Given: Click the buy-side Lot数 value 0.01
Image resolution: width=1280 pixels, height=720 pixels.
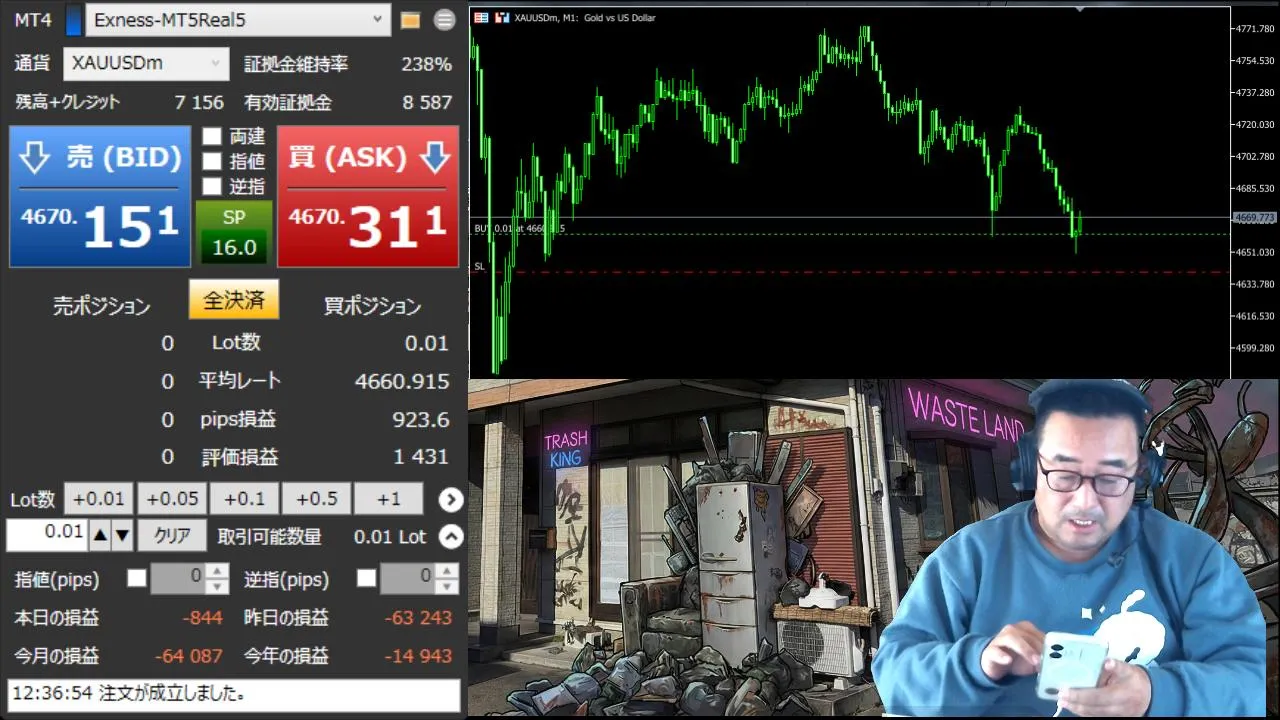Looking at the screenshot, I should pyautogui.click(x=427, y=343).
